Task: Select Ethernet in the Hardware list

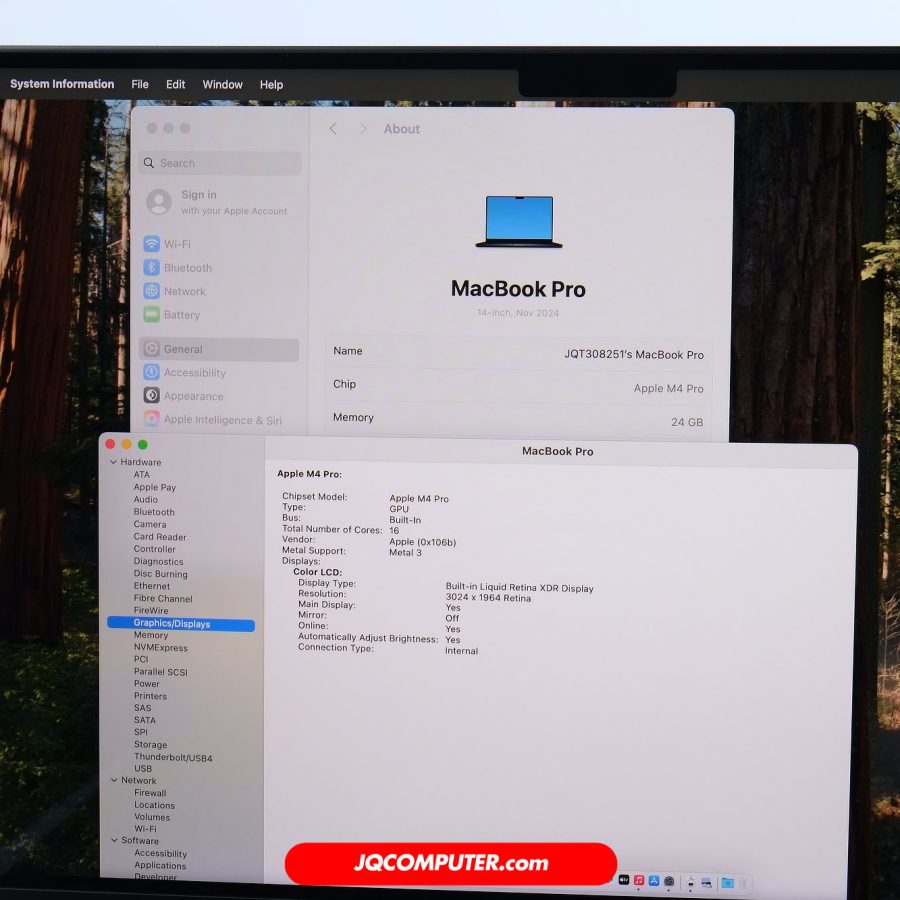Action: coord(152,586)
